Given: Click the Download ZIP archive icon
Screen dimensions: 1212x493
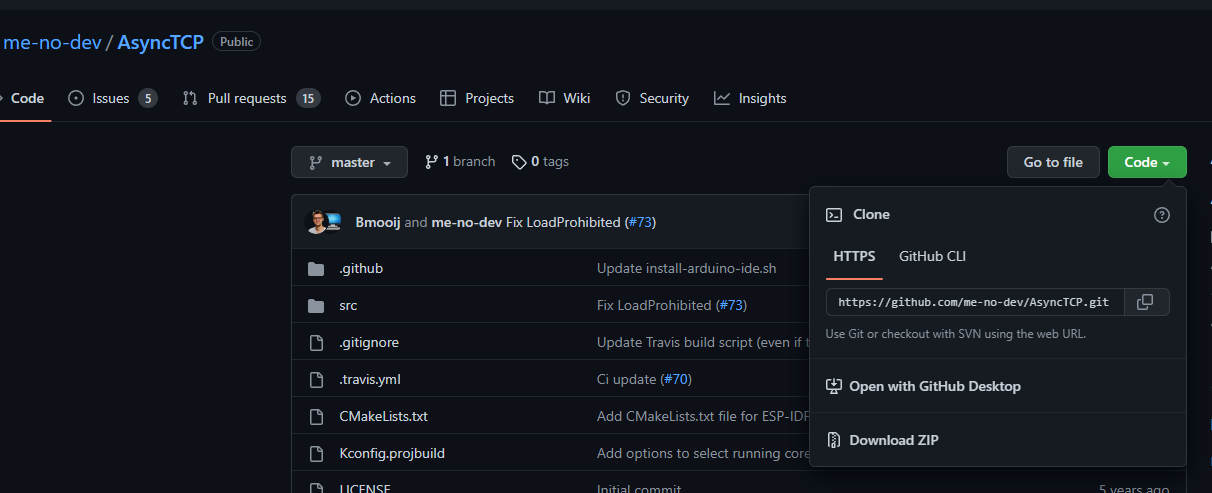Looking at the screenshot, I should pyautogui.click(x=833, y=440).
